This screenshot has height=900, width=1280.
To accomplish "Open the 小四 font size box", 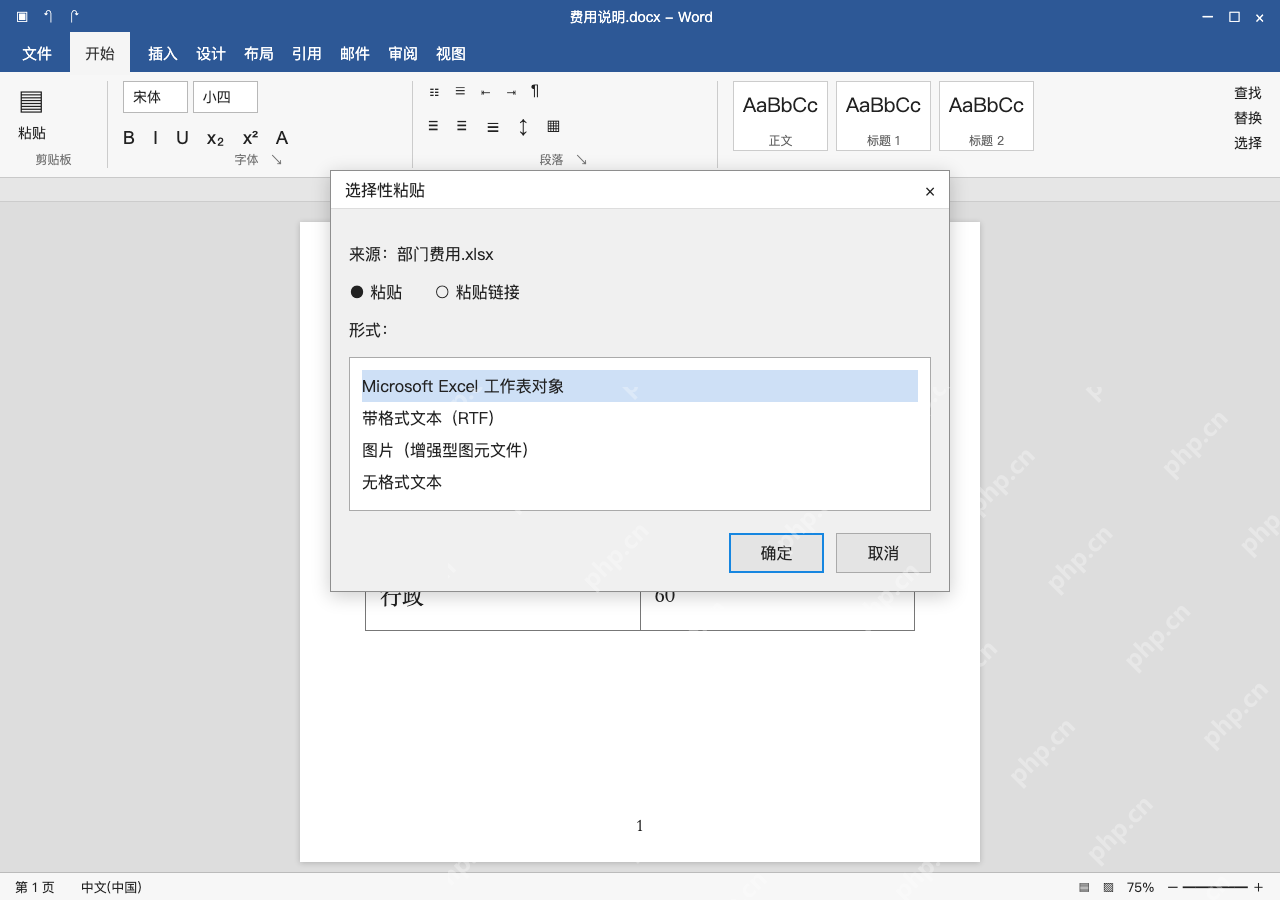I will coord(225,97).
